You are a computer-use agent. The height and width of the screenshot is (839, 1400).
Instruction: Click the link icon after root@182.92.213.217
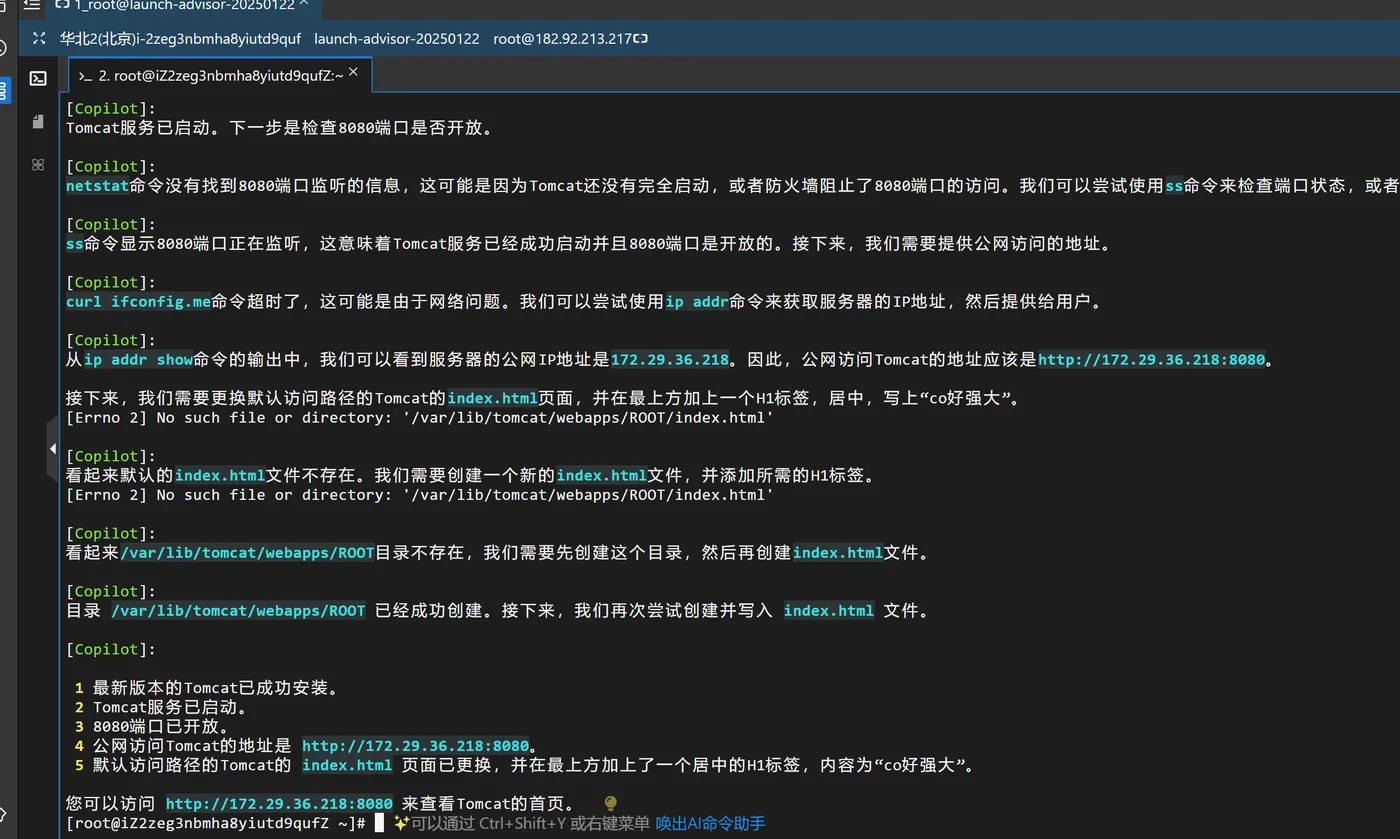tap(641, 39)
